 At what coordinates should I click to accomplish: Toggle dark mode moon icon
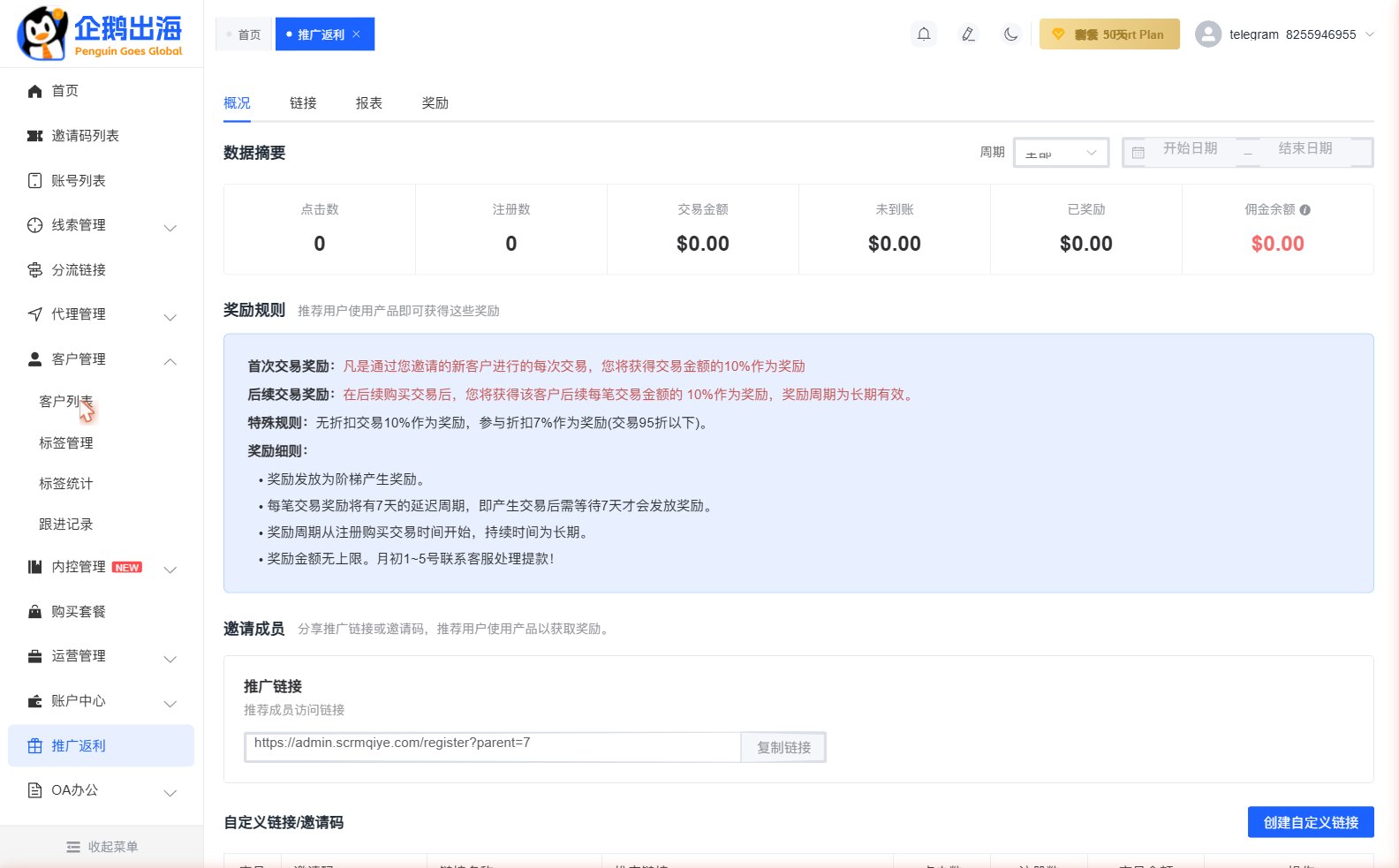(x=1011, y=34)
